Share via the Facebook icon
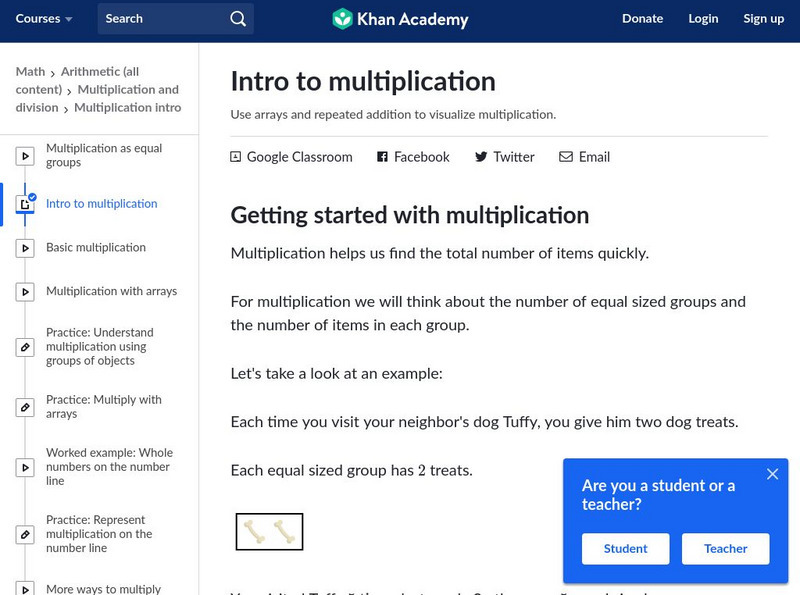The height and width of the screenshot is (595, 800). click(382, 157)
